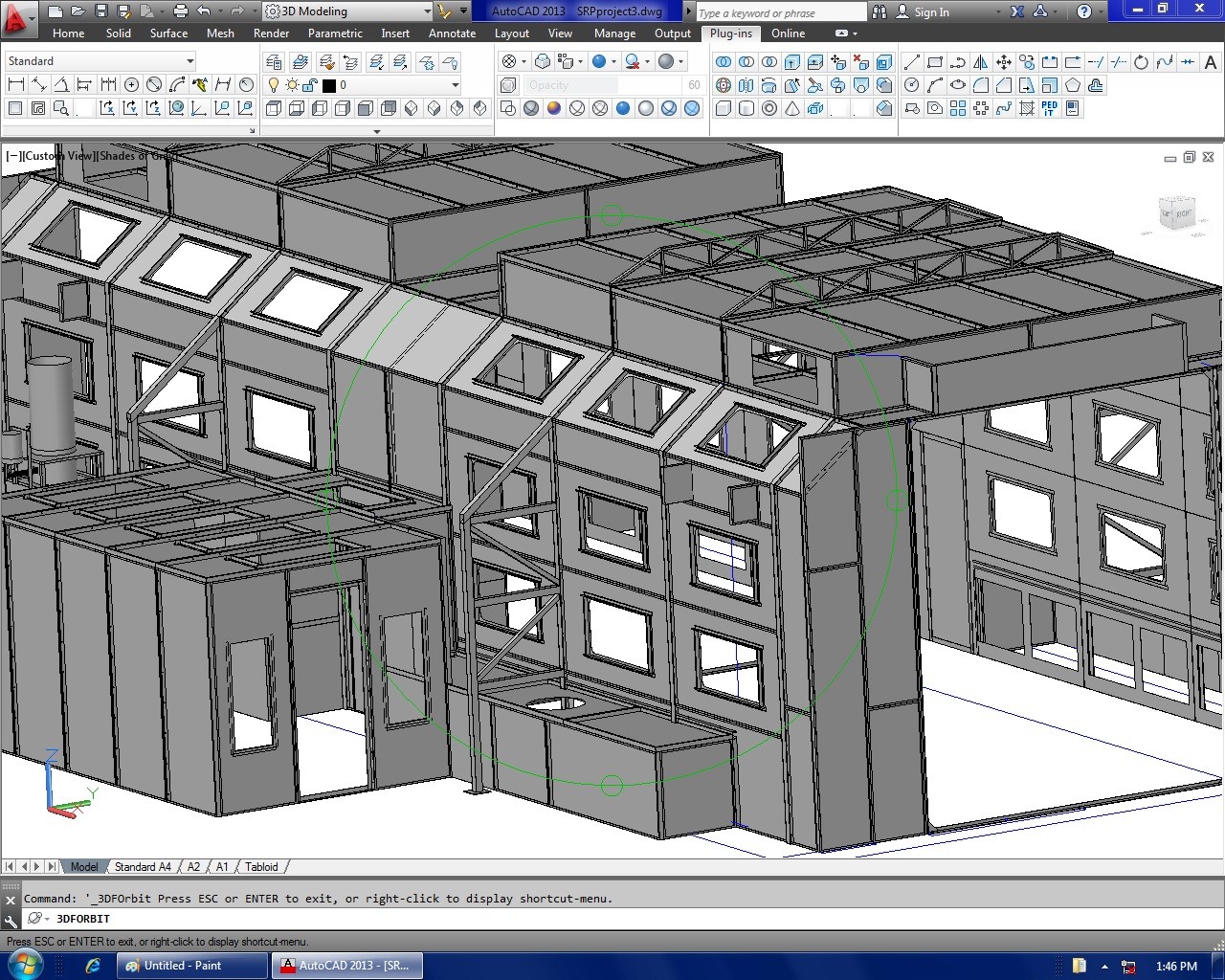
Task: Toggle the layer lock padlock icon
Action: [x=310, y=85]
